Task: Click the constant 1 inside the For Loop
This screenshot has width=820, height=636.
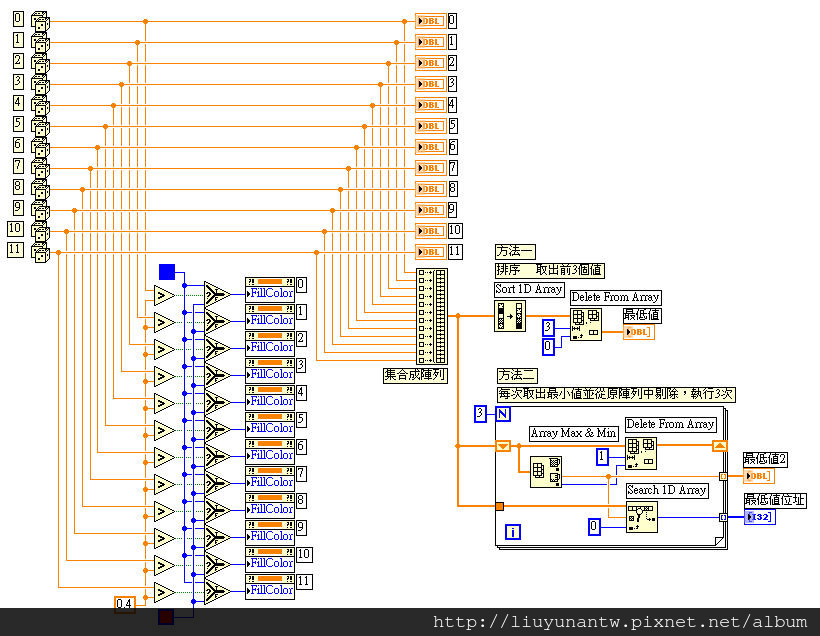Action: click(x=602, y=457)
